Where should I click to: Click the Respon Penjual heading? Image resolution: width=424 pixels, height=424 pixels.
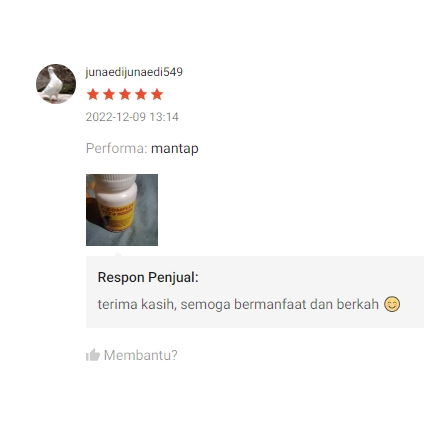(148, 277)
